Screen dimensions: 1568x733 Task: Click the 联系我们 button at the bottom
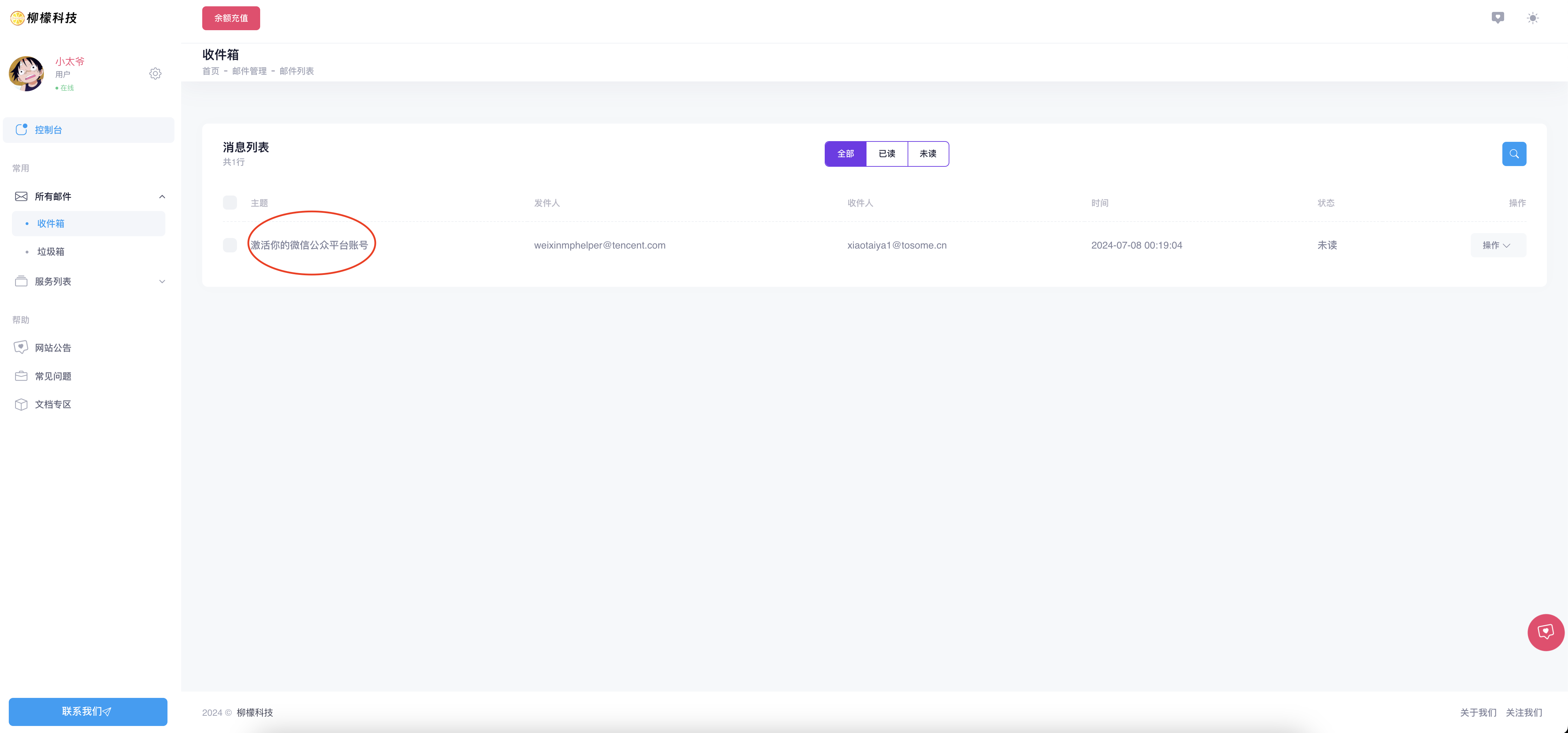pyautogui.click(x=88, y=711)
